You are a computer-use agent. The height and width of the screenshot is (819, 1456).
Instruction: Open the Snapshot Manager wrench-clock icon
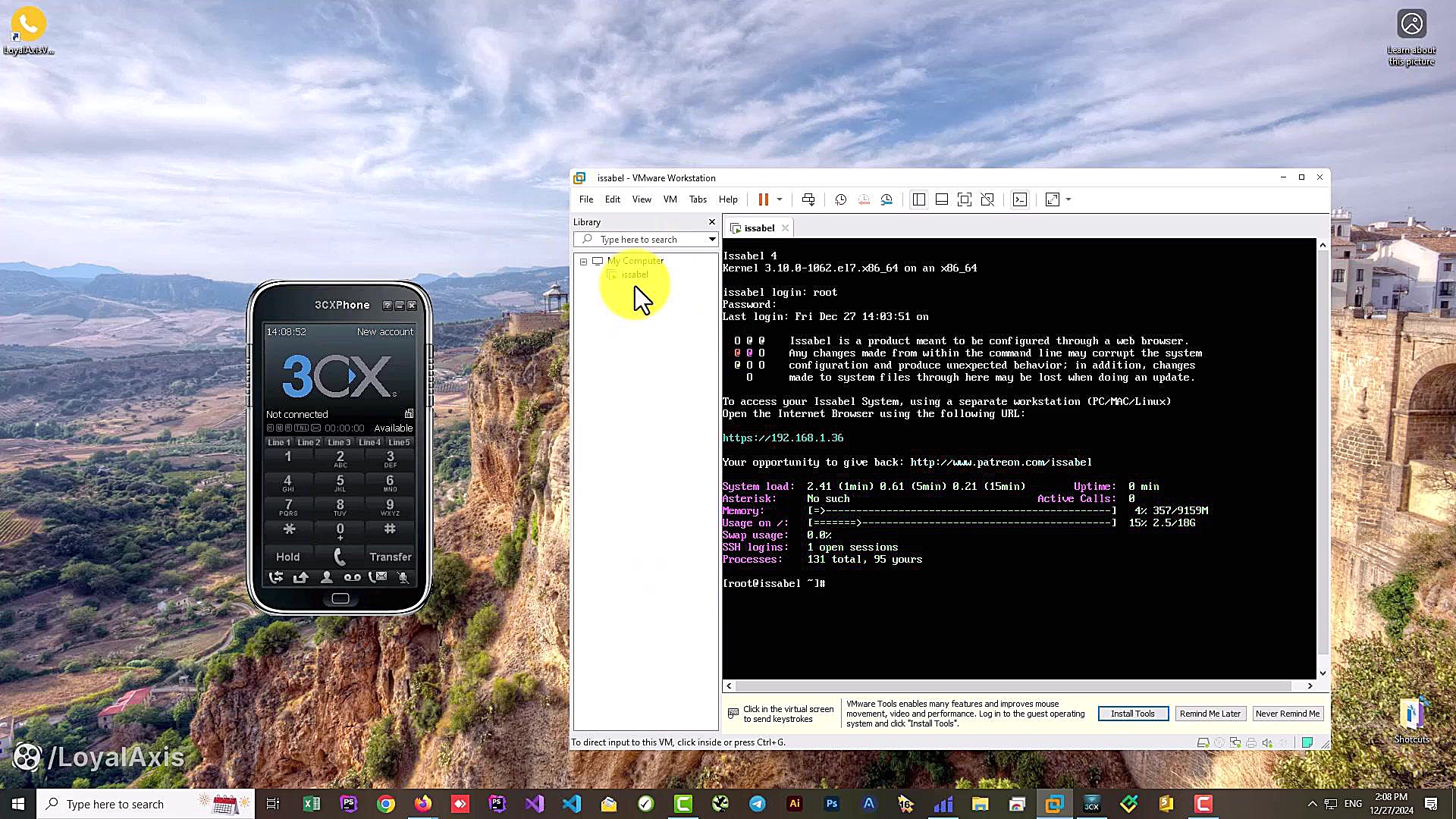[886, 199]
